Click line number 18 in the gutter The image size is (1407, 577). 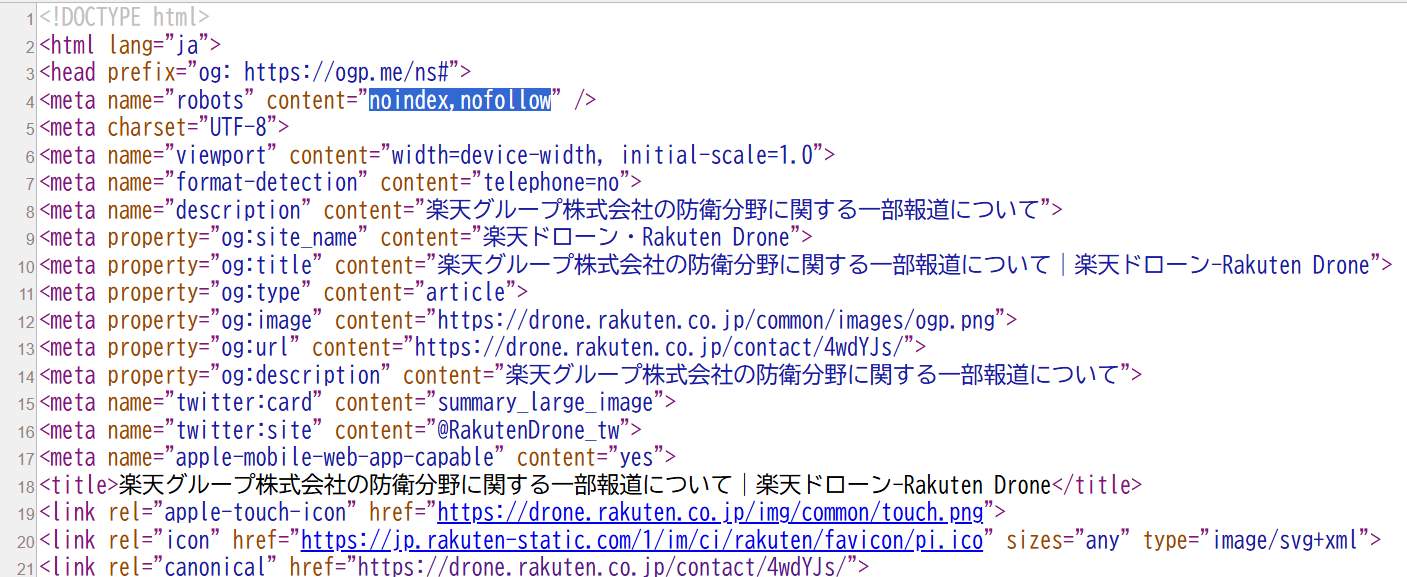26,488
